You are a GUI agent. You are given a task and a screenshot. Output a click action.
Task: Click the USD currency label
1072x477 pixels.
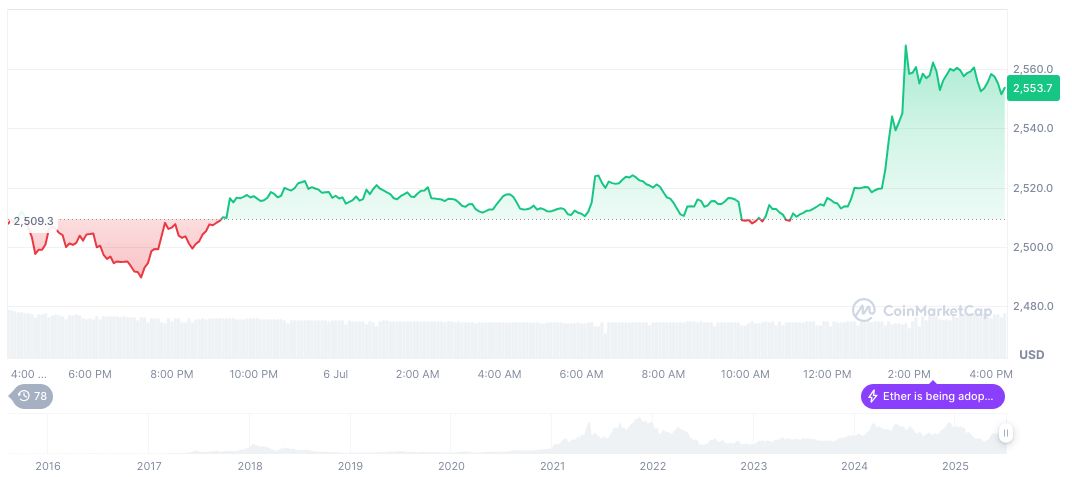click(1031, 355)
